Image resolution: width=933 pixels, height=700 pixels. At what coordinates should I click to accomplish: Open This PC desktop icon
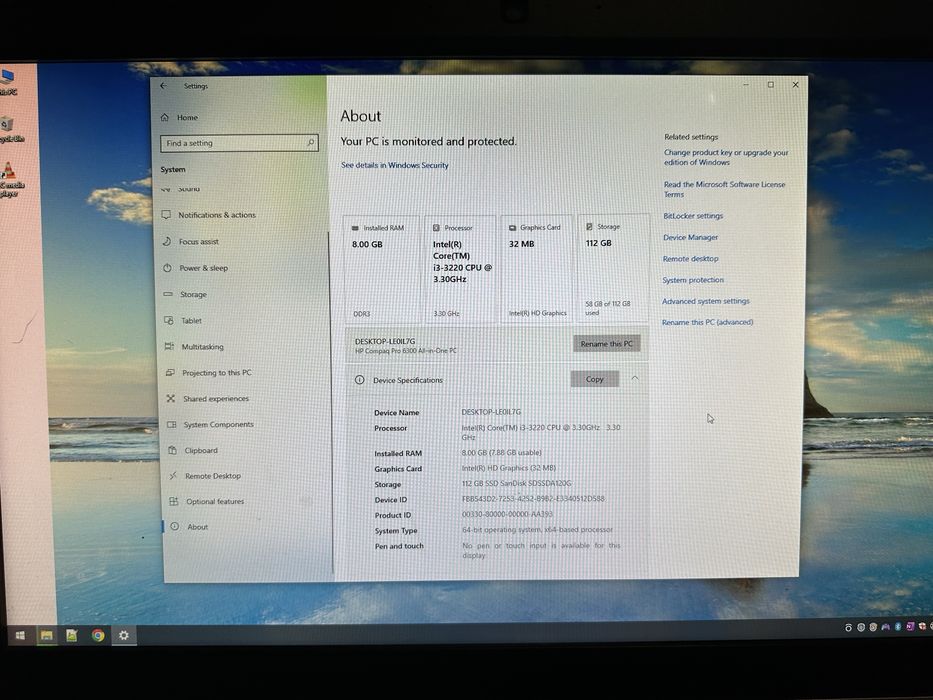(8, 82)
